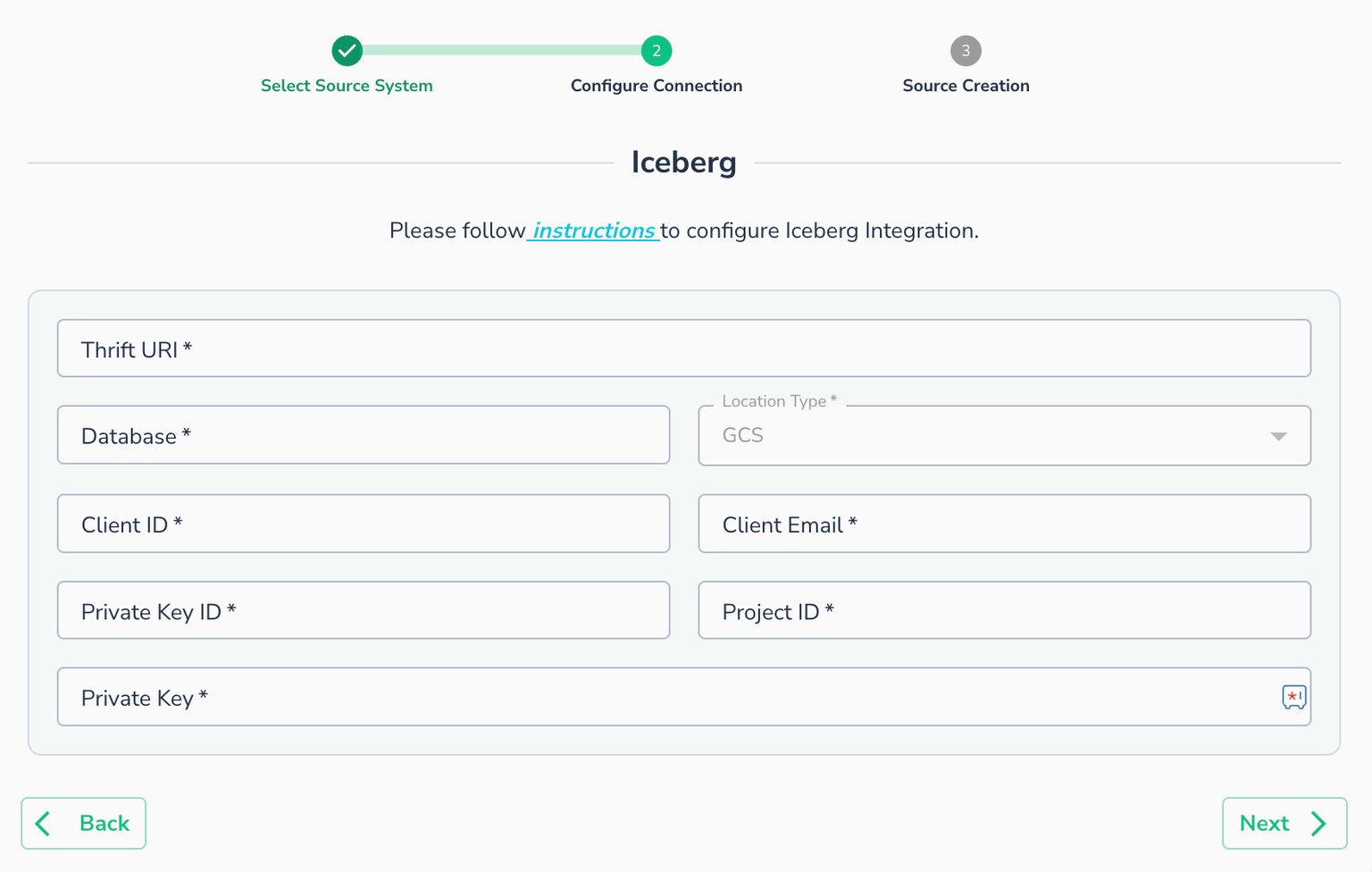Focus the Private Key ID input field
Image resolution: width=1372 pixels, height=872 pixels.
click(x=364, y=610)
